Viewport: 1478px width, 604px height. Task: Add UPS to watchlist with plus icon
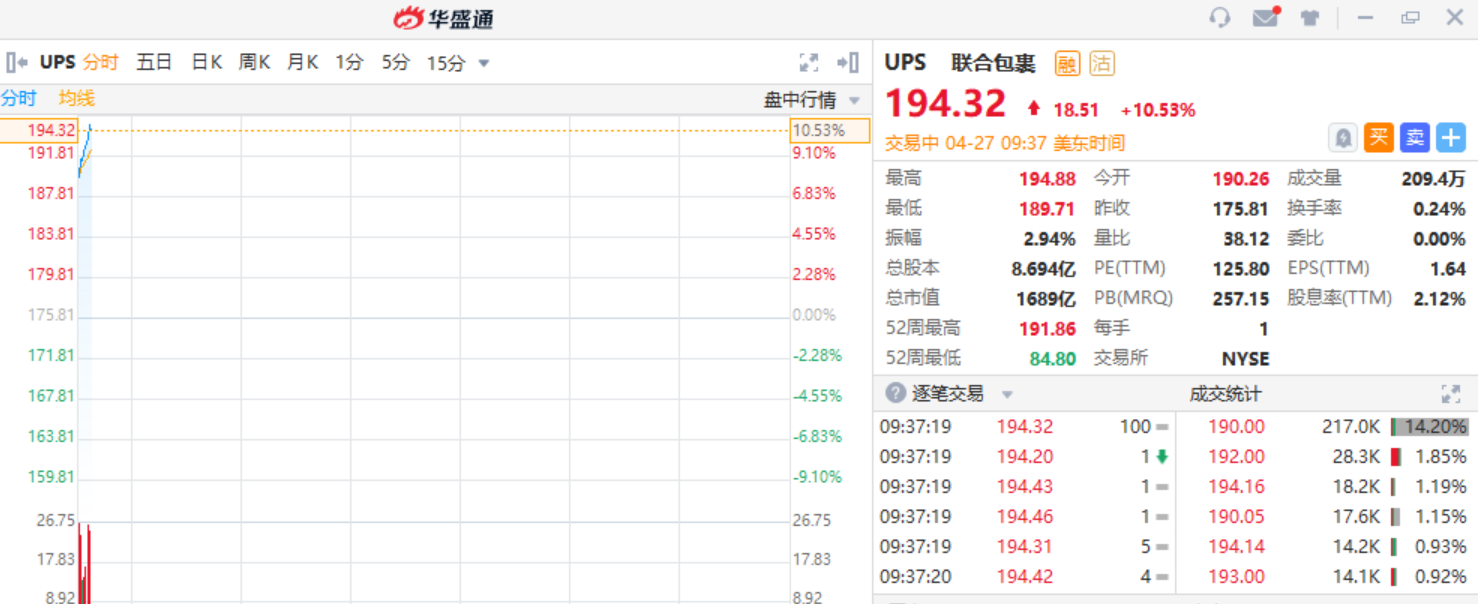(1450, 138)
